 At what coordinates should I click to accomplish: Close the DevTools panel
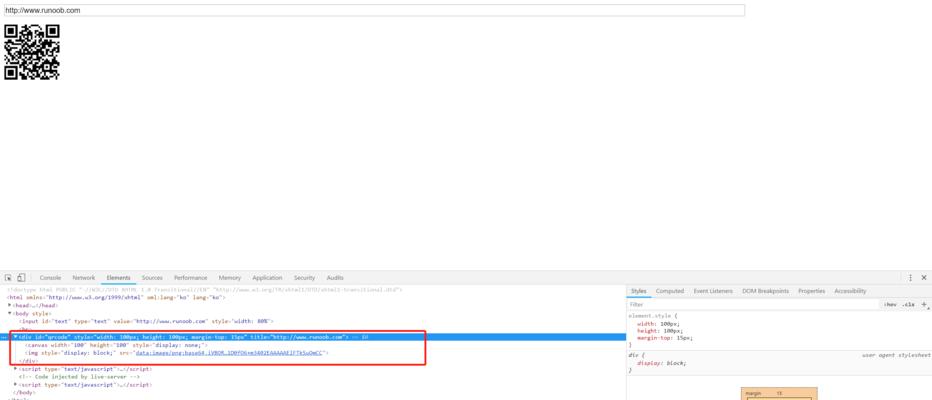[924, 278]
